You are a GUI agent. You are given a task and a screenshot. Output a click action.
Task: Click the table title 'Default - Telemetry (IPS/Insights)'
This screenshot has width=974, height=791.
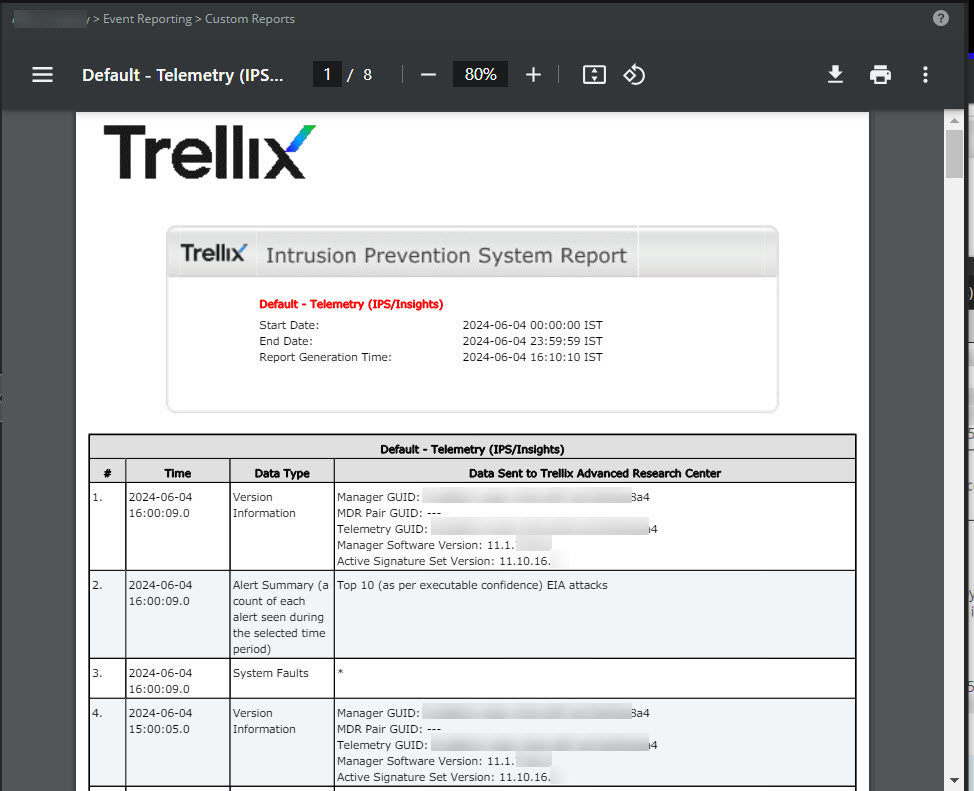472,449
